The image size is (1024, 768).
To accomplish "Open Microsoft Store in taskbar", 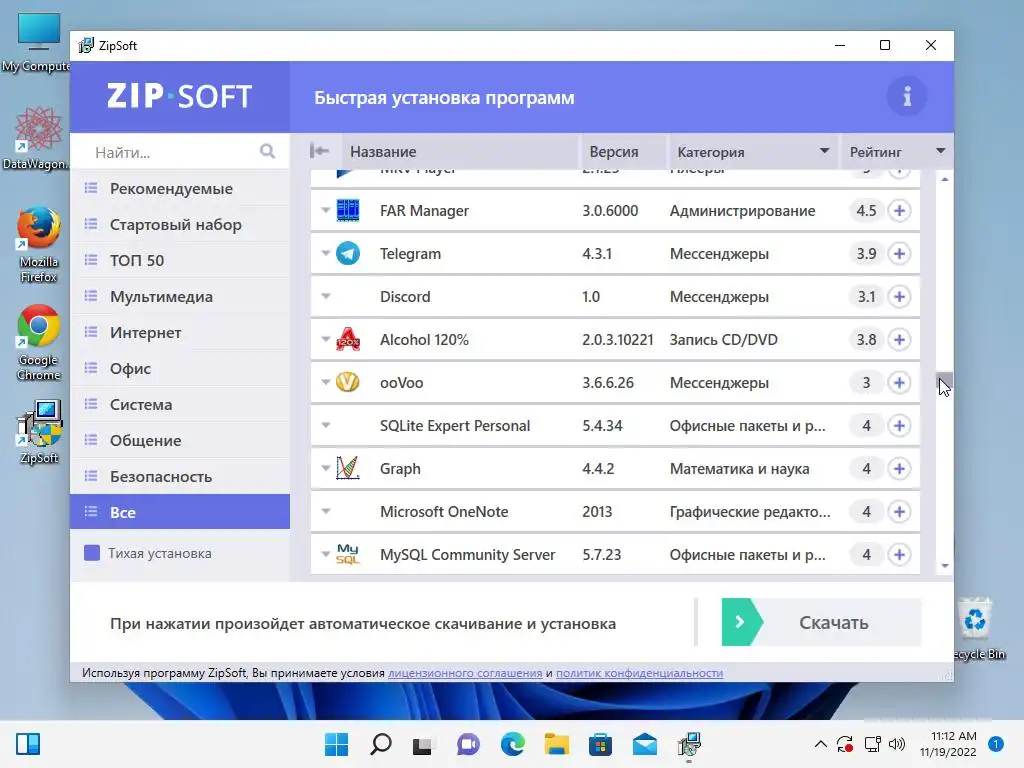I will pos(600,744).
